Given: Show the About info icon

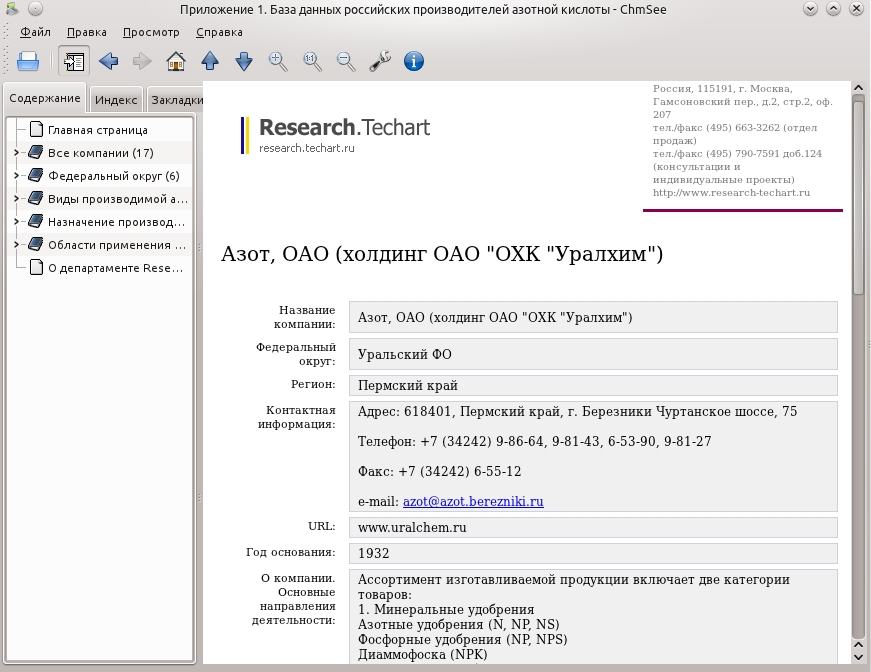Looking at the screenshot, I should 414,61.
